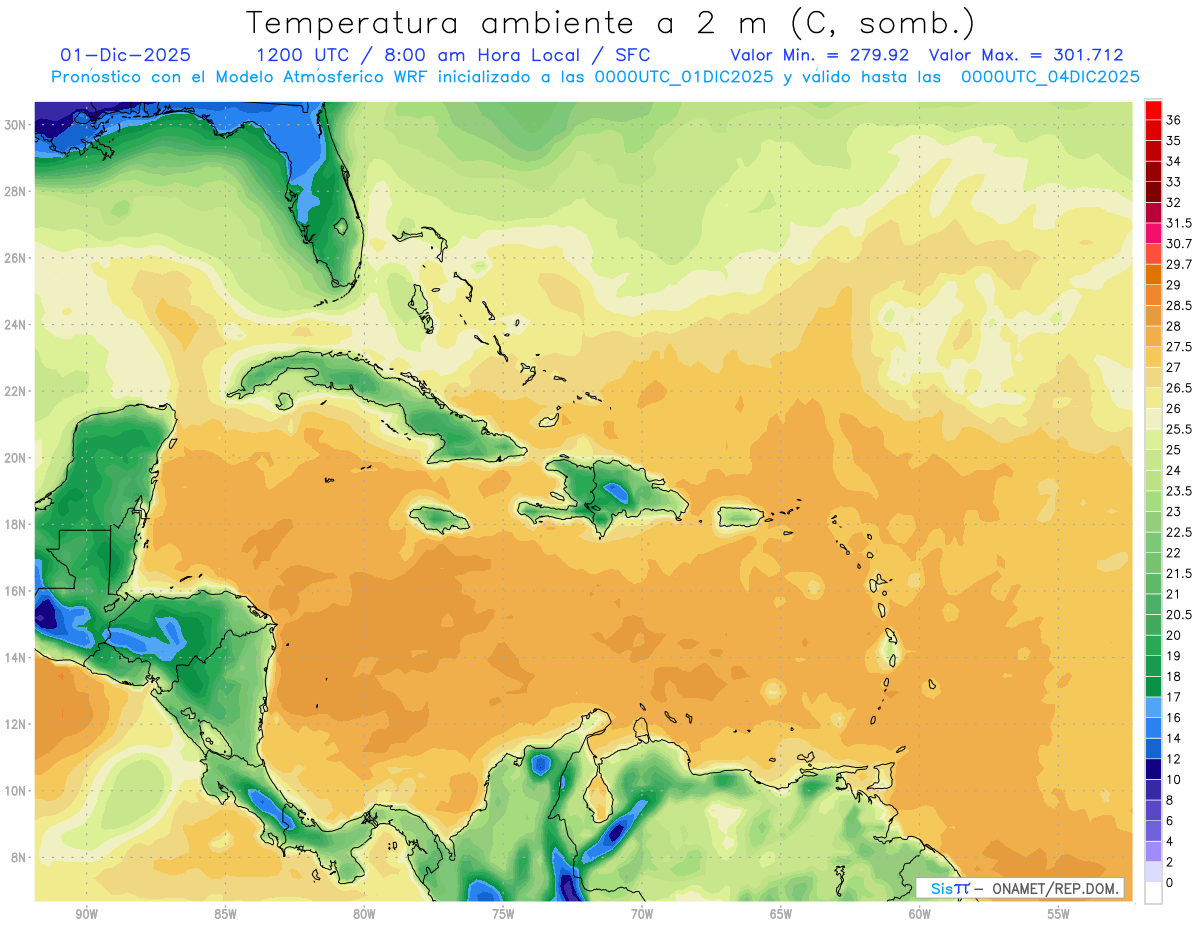Click the '0' legend value
The image size is (1200, 927).
coord(1170,882)
